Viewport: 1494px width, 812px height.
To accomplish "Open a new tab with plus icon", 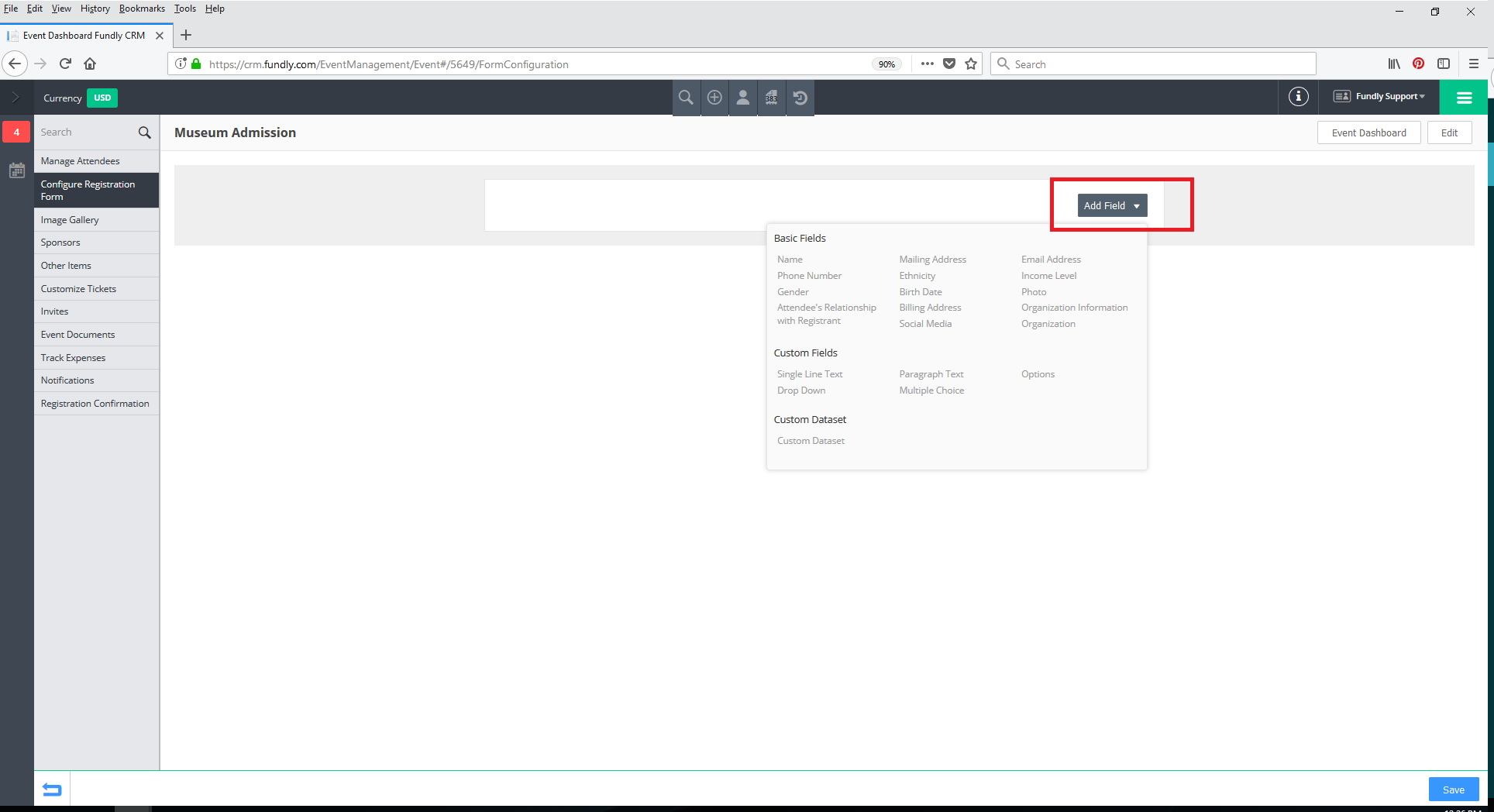I will [x=186, y=35].
